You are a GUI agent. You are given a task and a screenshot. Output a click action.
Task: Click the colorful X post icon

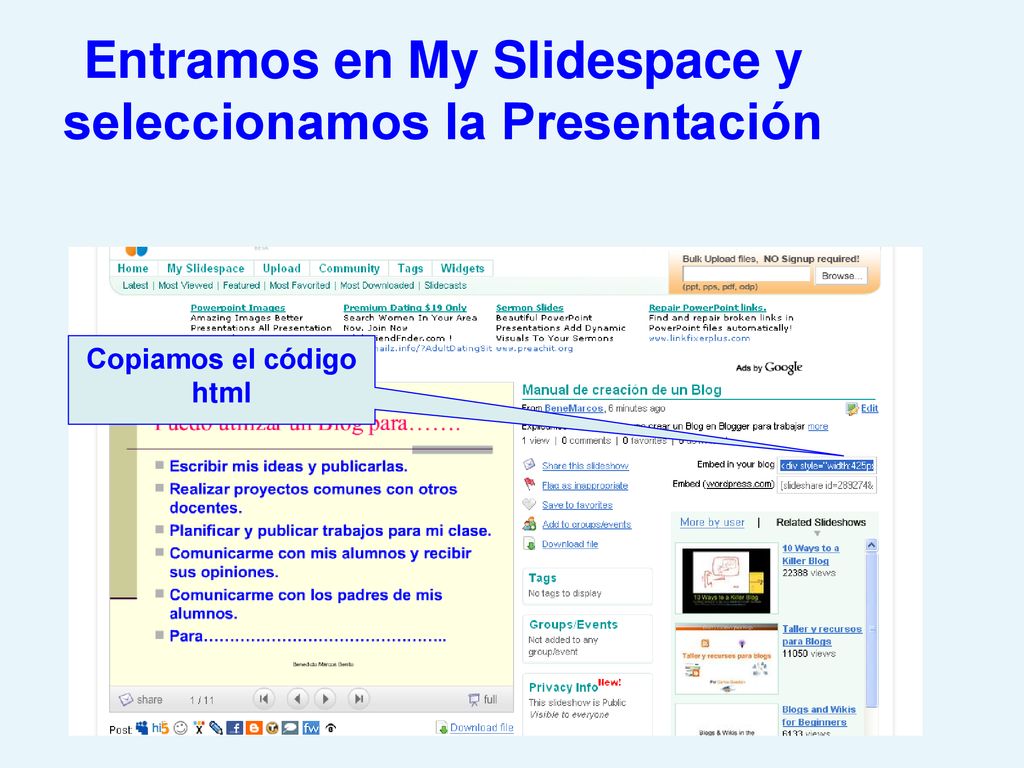pos(199,728)
